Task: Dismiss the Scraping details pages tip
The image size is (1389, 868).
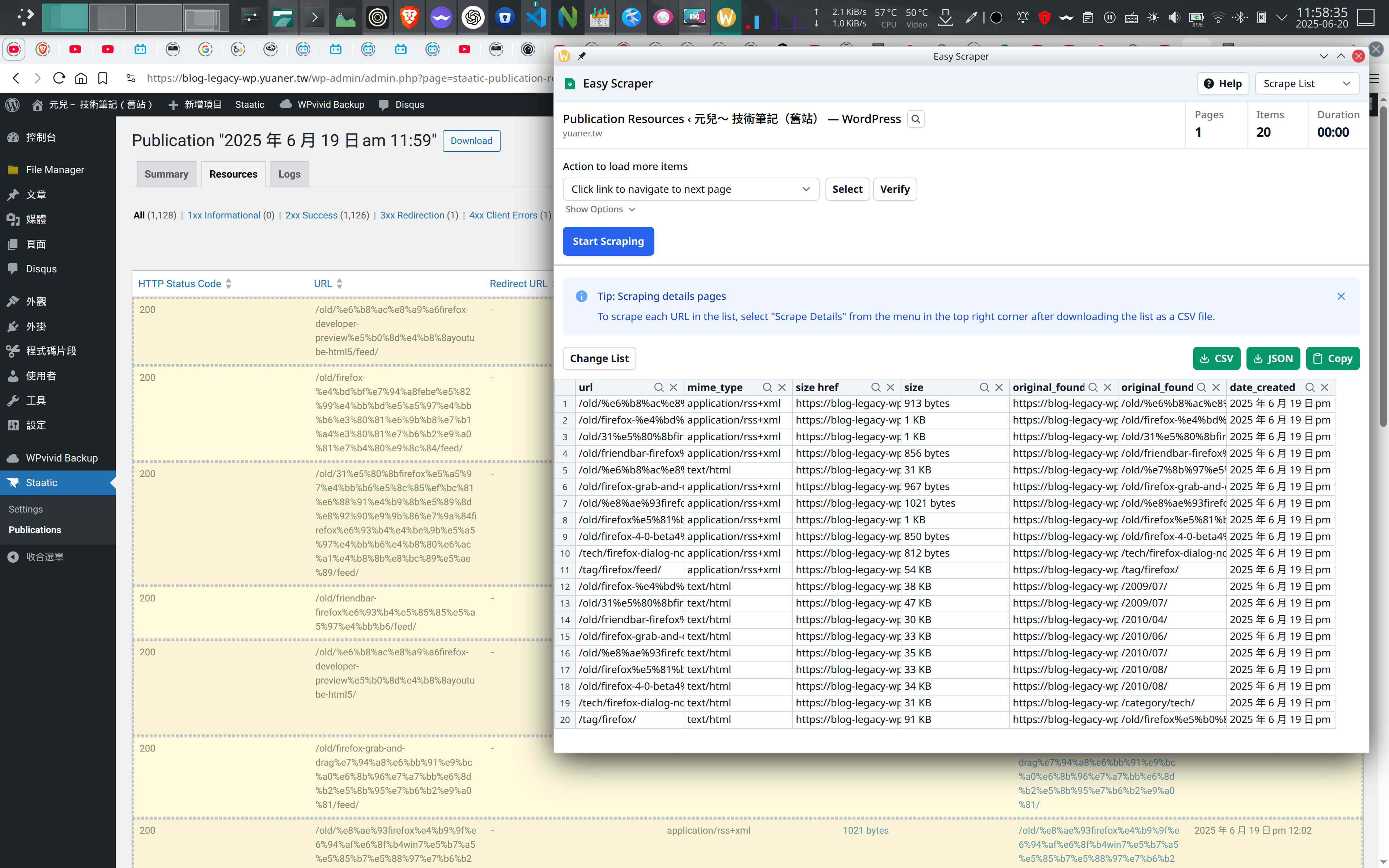Action: 1341,296
